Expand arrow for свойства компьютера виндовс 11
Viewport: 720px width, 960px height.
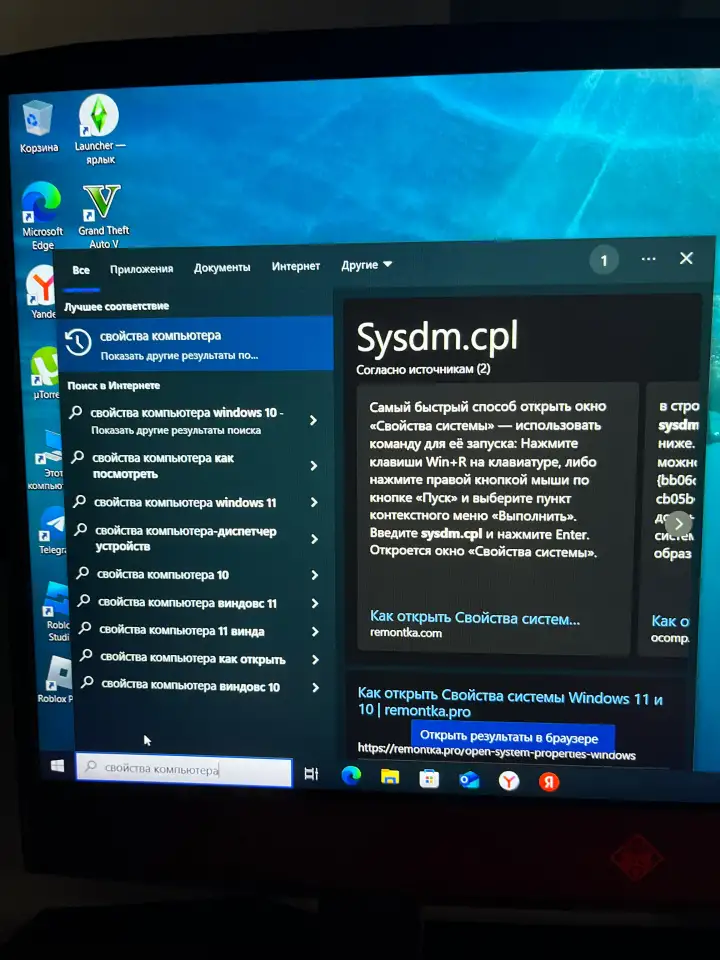pos(315,604)
